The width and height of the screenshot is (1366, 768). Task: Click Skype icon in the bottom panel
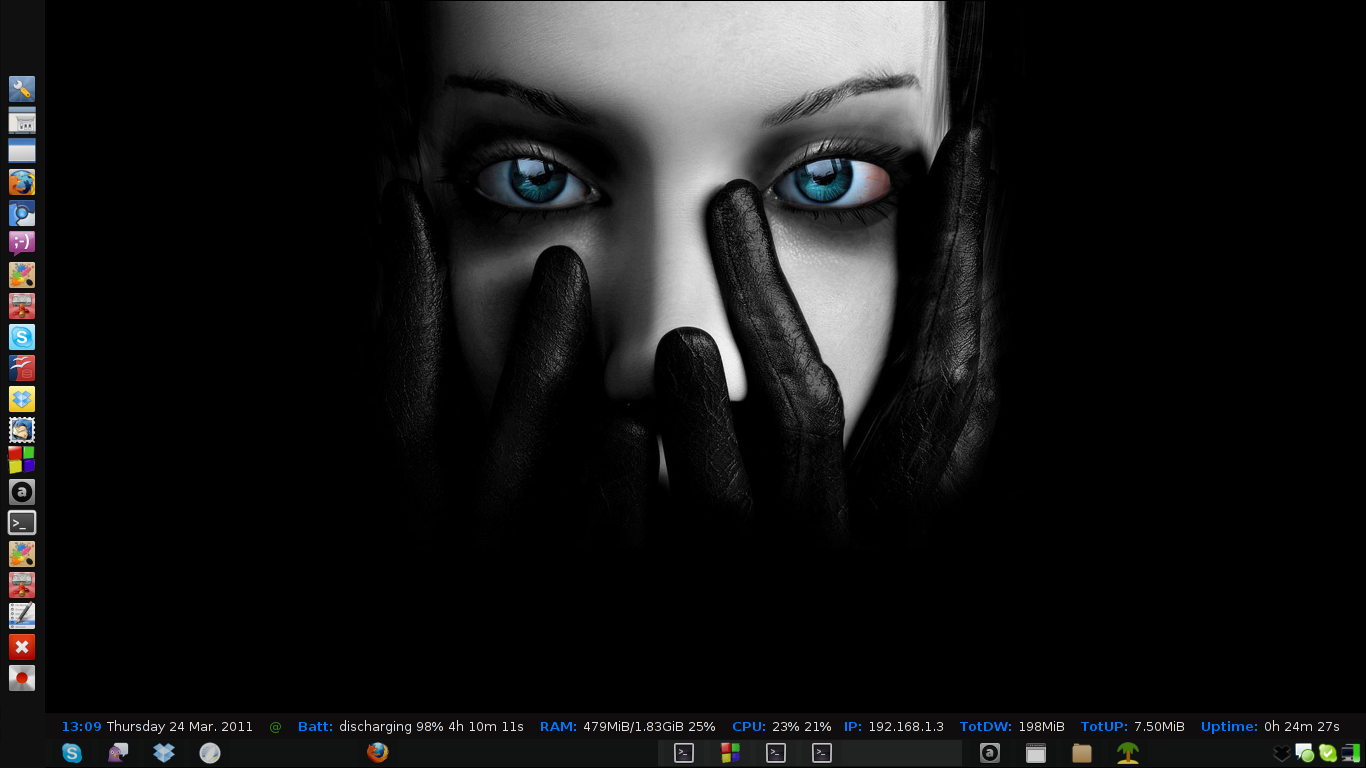(x=72, y=753)
